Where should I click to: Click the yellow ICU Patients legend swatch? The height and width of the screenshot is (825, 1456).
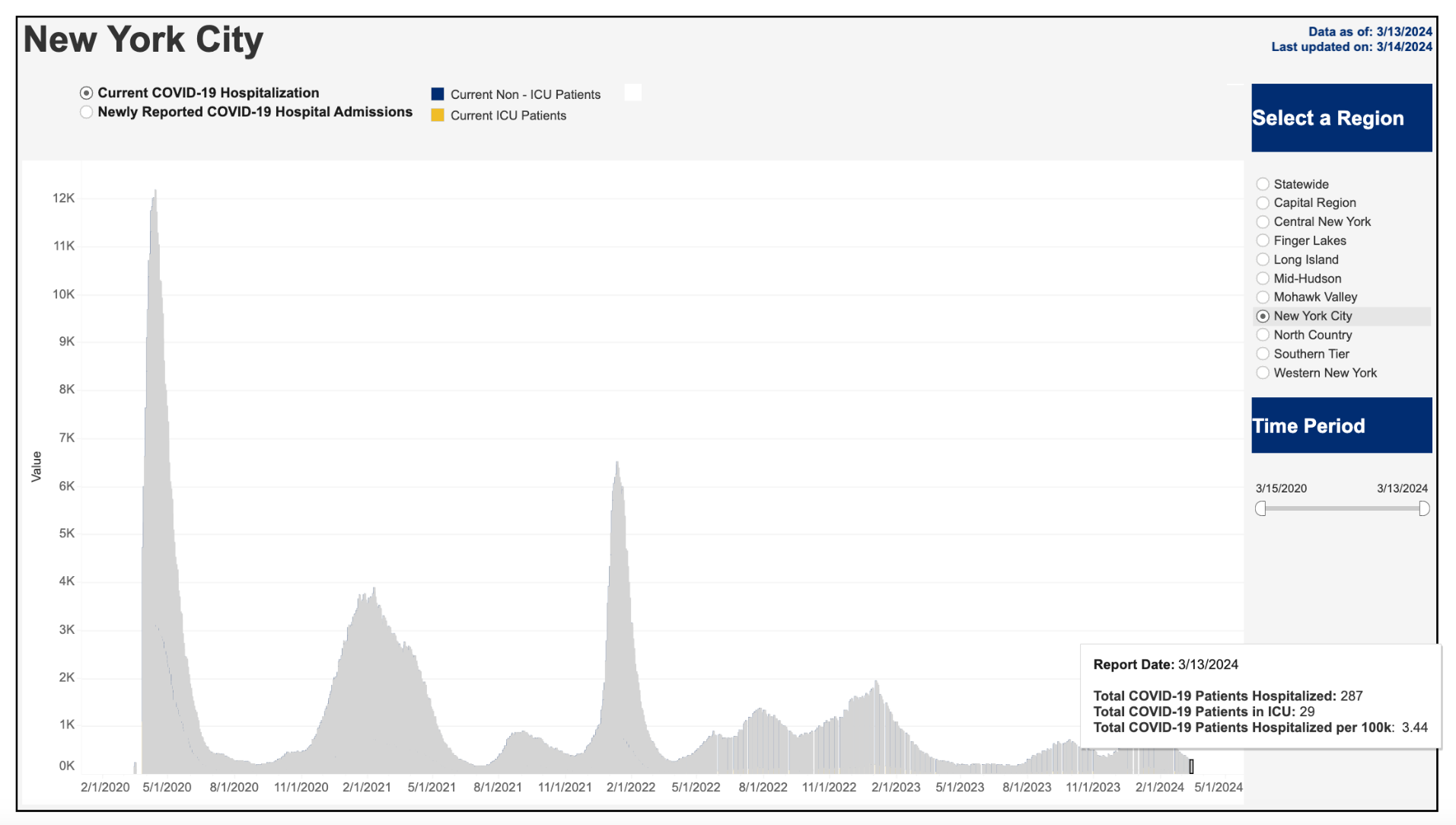[x=438, y=116]
